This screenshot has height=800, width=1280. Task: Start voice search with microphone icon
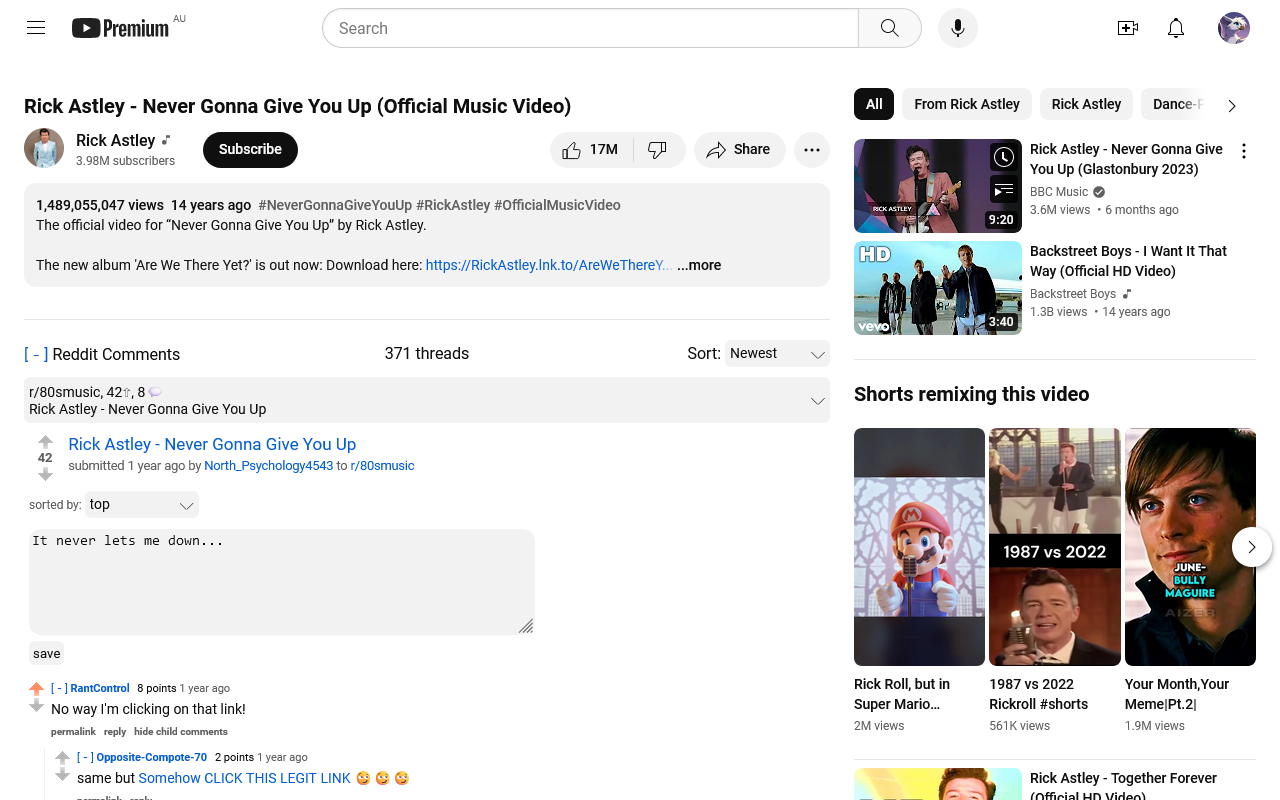(x=958, y=28)
